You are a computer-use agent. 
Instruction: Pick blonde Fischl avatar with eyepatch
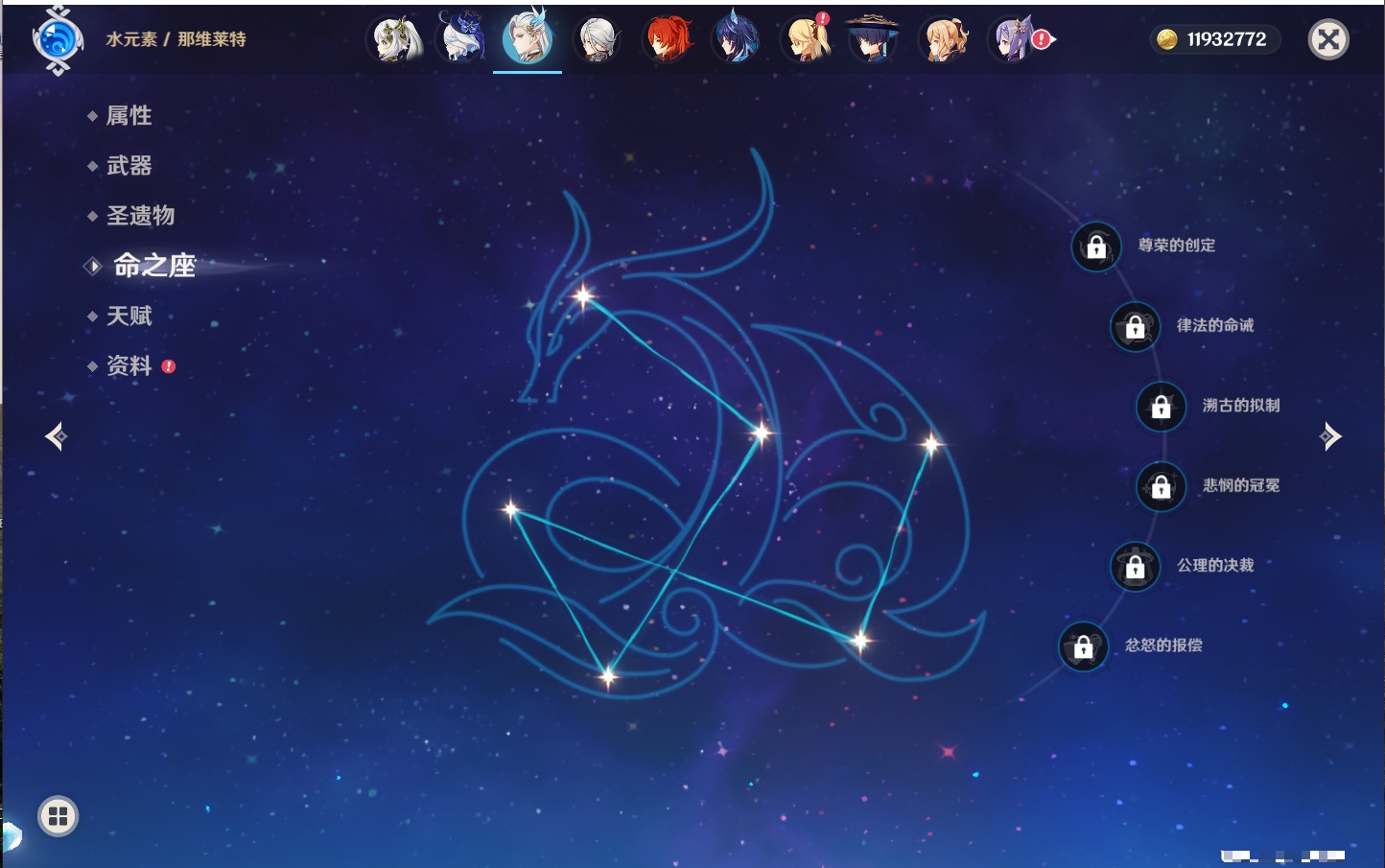[804, 40]
